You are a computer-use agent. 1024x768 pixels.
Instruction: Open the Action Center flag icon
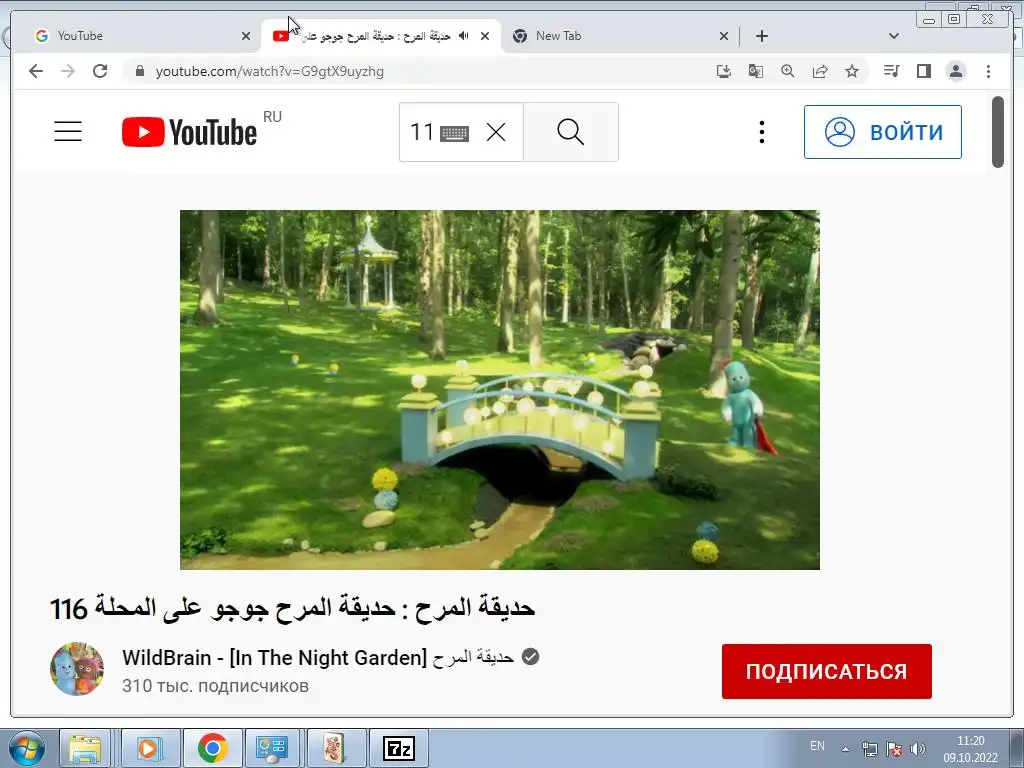tap(894, 749)
